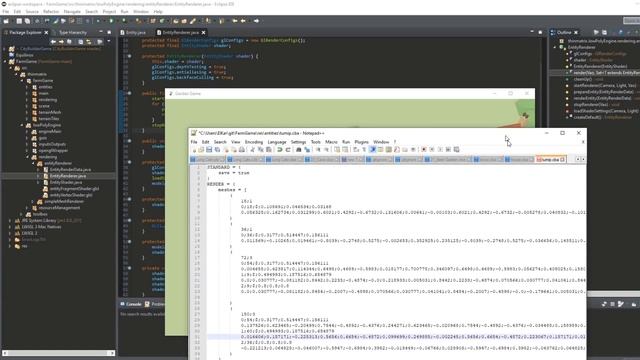The width and height of the screenshot is (640, 360).
Task: Expand the toolbox package node
Action: coord(22,214)
